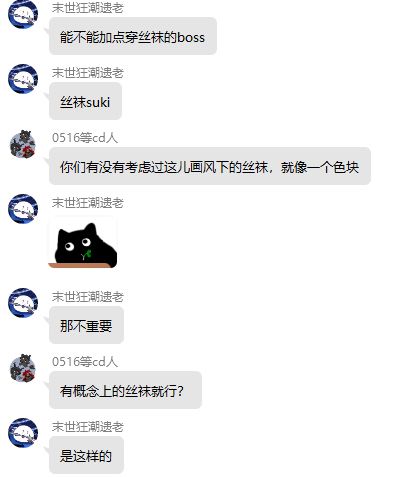Select the username above "那不重要"

88,297
